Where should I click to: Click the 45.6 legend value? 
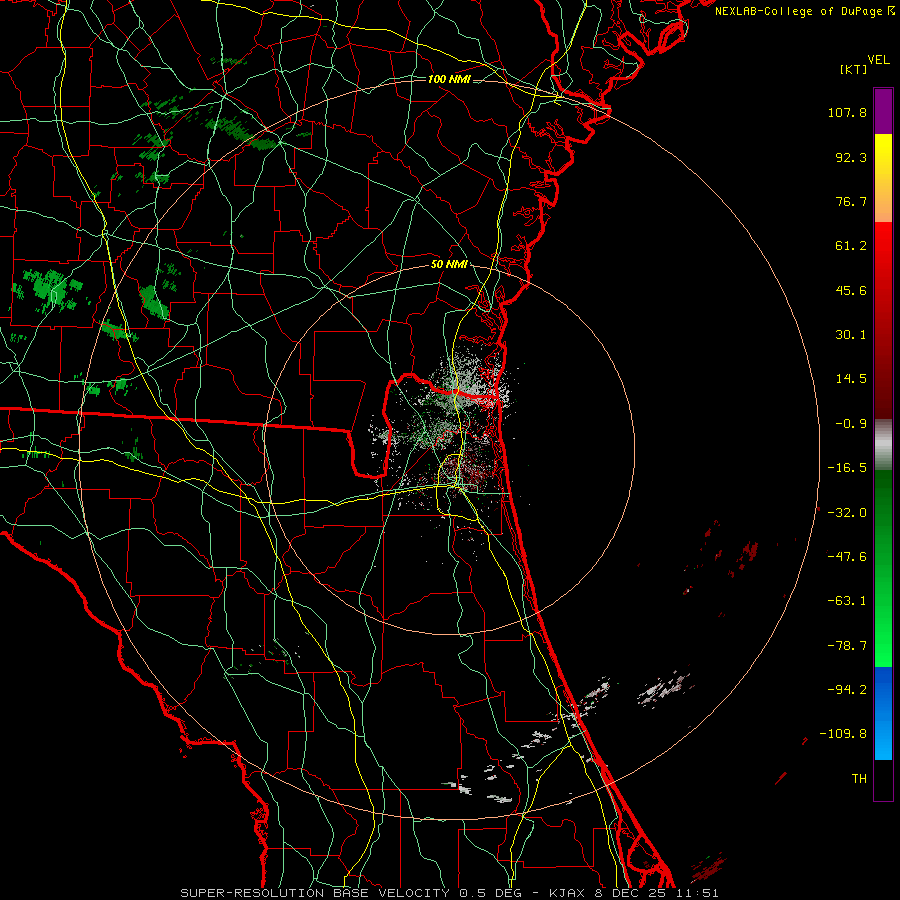point(851,290)
